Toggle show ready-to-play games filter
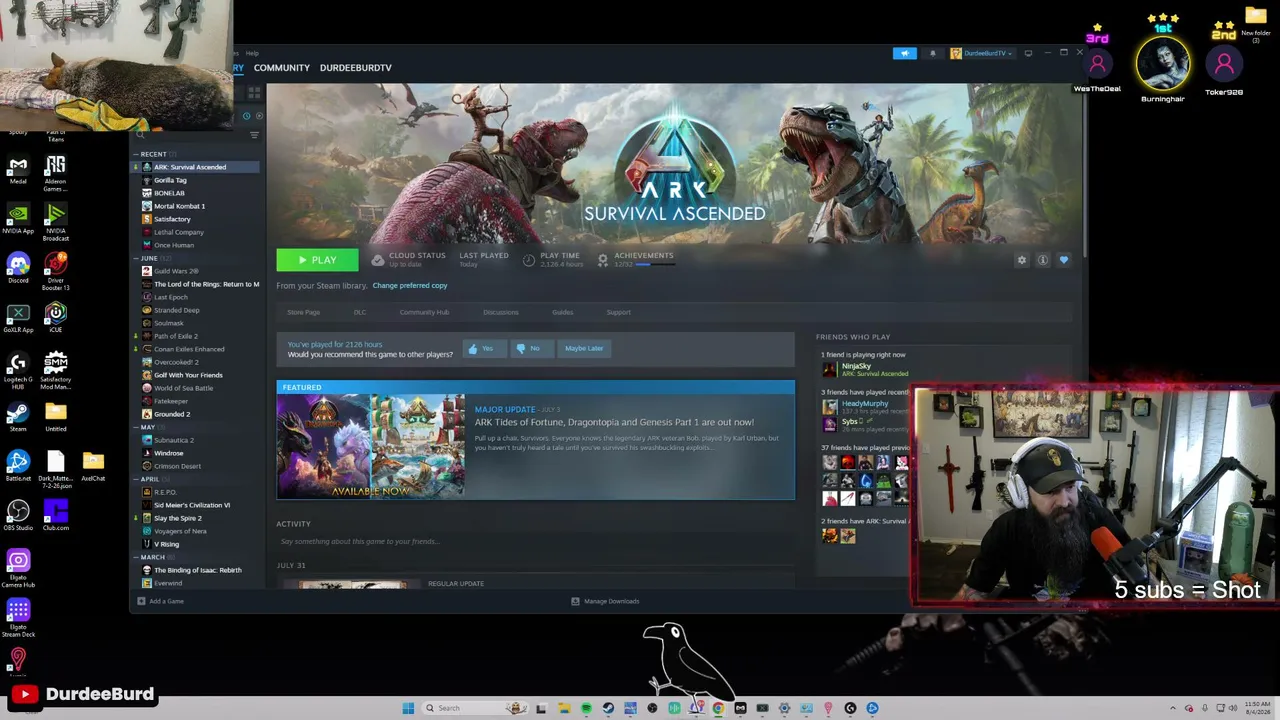This screenshot has width=1280, height=720. 259,116
